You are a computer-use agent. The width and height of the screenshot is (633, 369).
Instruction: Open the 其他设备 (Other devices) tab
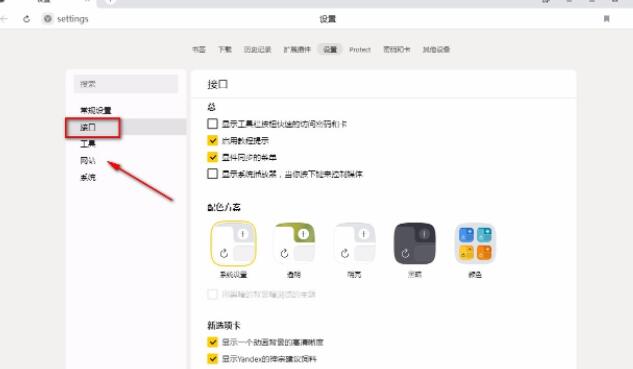click(x=436, y=49)
